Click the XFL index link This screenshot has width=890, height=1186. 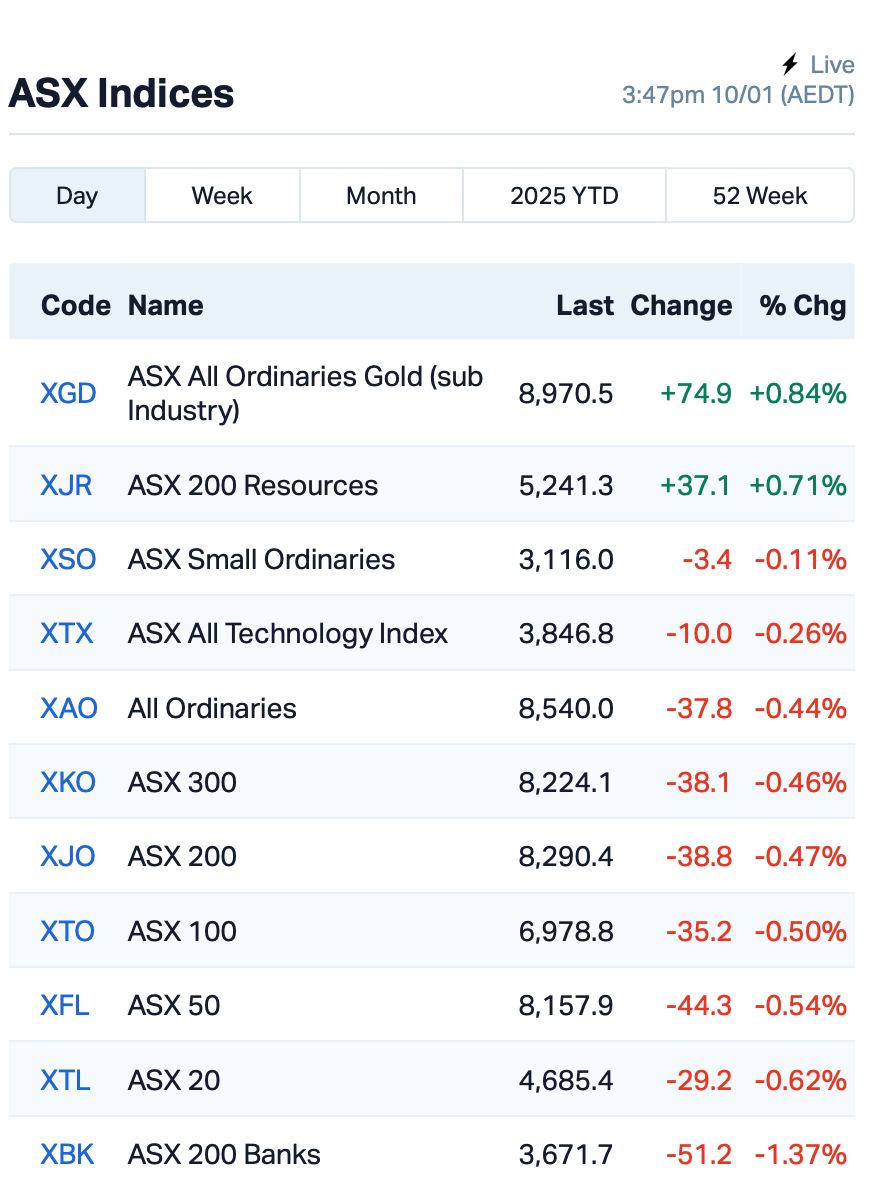64,1005
